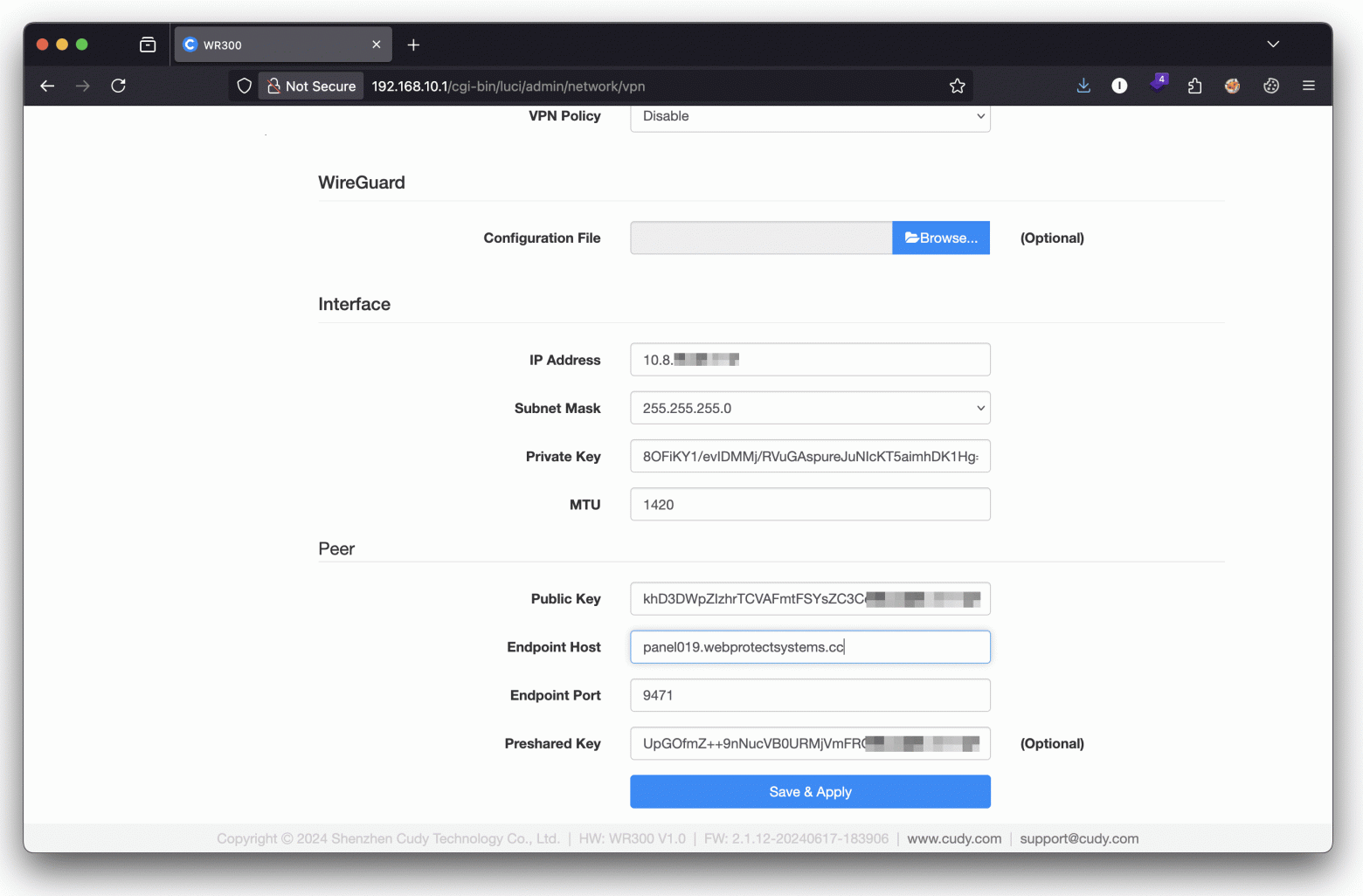Viewport: 1363px width, 896px height.
Task: Click the tracking protection shield icon
Action: (x=245, y=86)
